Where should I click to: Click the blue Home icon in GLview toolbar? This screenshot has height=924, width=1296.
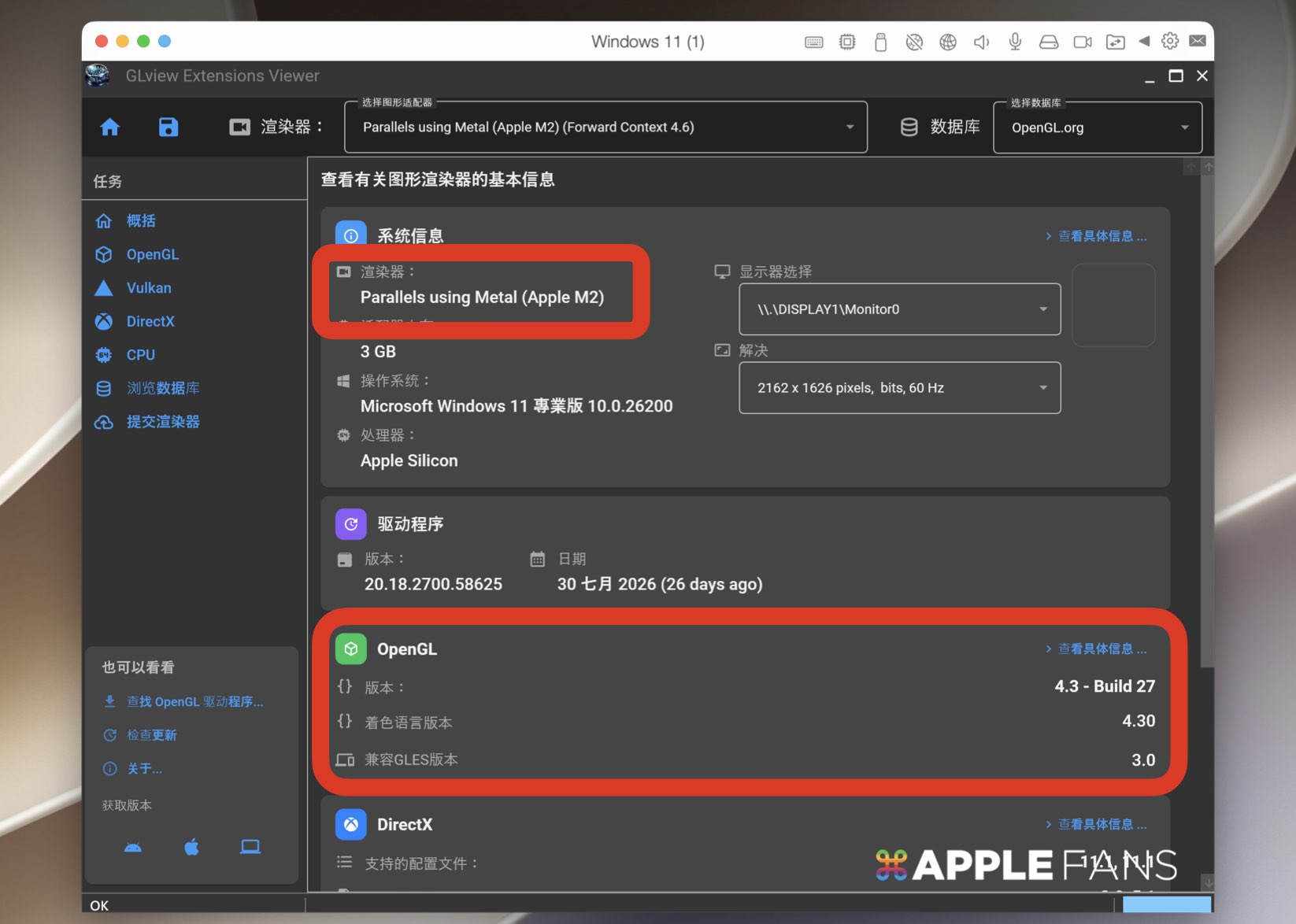109,127
